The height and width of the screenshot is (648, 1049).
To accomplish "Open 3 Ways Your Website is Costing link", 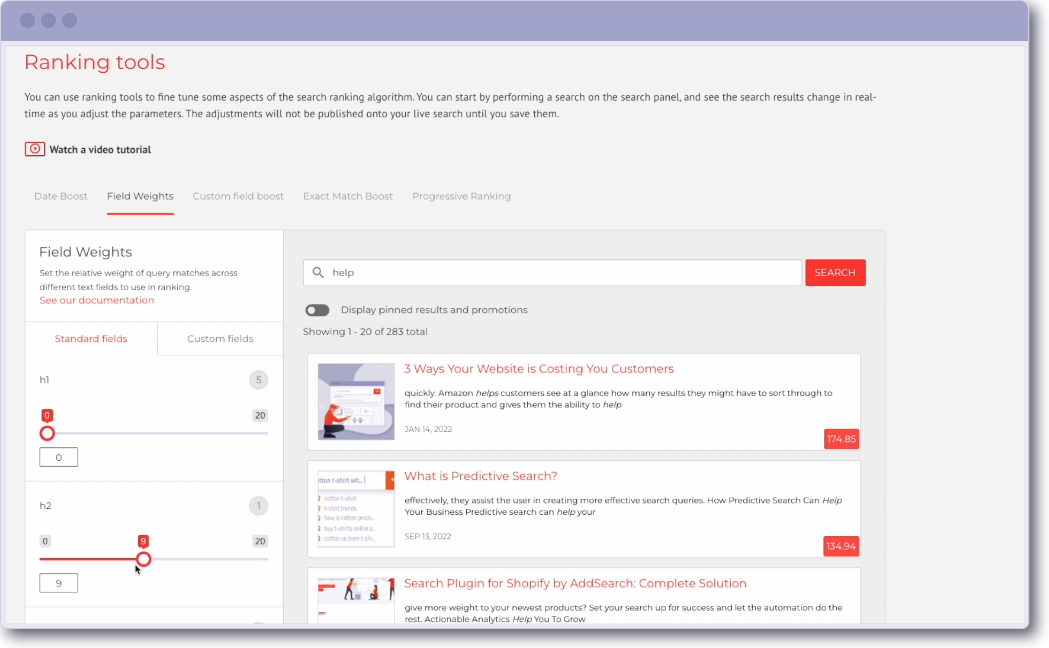I will [x=539, y=368].
